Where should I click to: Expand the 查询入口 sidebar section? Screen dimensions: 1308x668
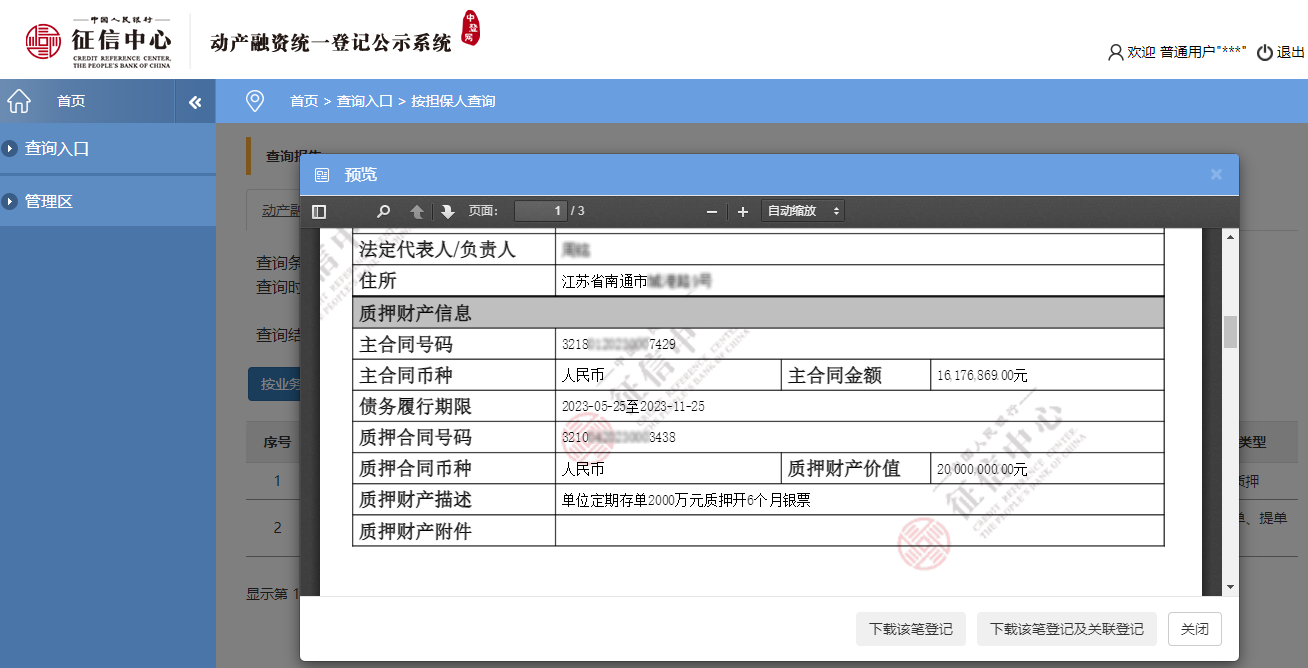57,148
